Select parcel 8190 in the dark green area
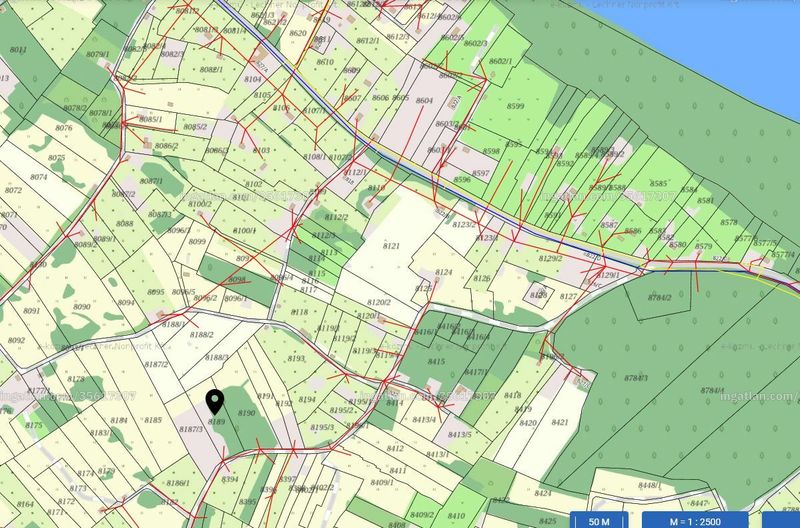This screenshot has height=528, width=800. [246, 413]
